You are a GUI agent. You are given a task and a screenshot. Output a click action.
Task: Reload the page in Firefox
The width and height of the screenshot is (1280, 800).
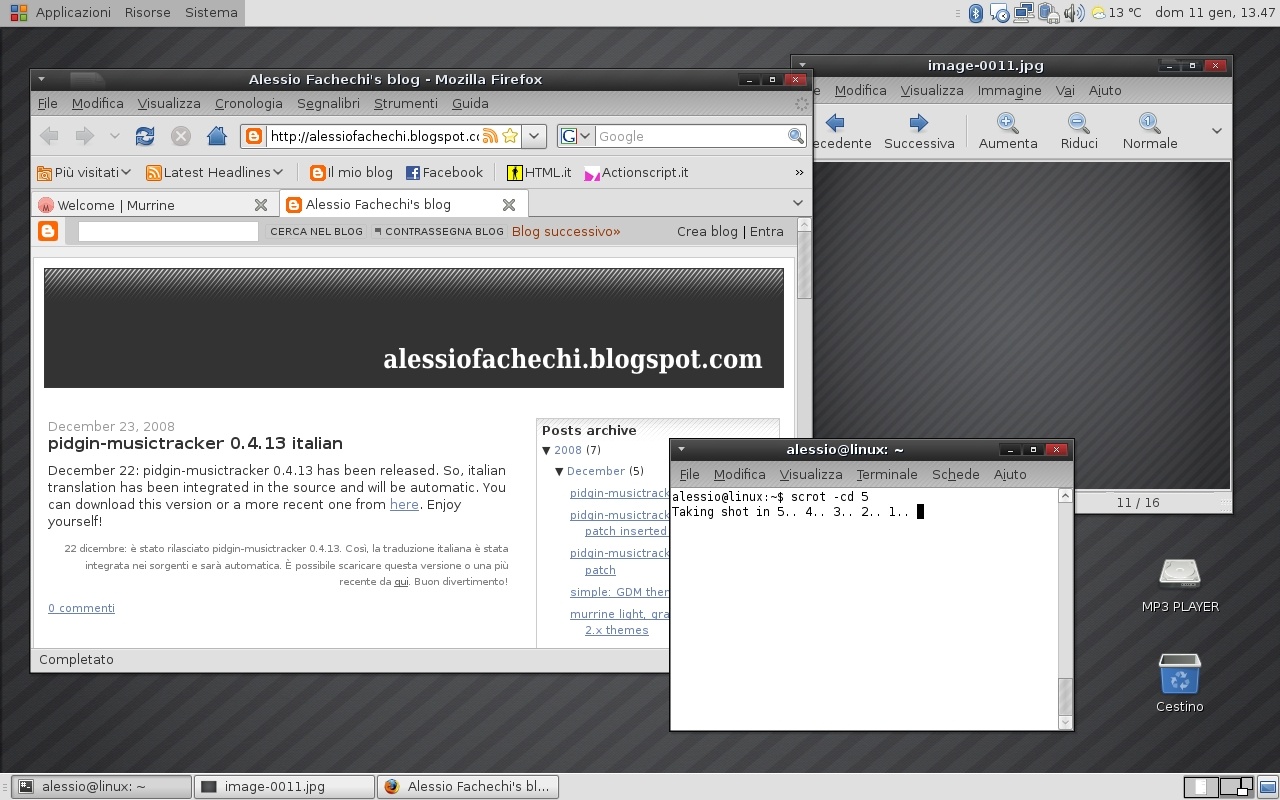tap(145, 136)
